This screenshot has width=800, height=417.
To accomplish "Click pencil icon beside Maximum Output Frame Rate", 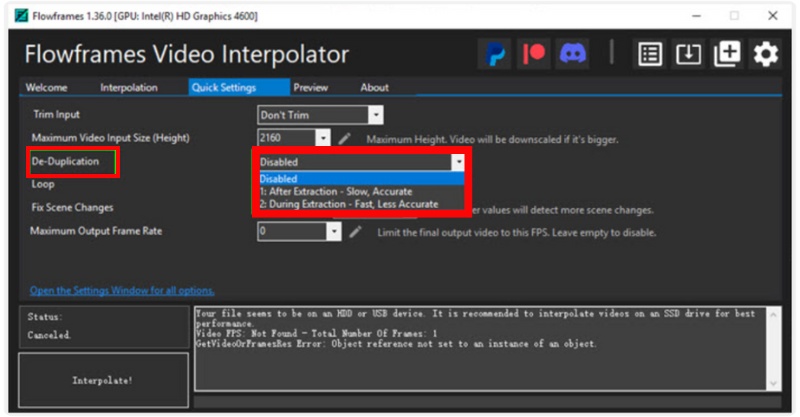I will coord(355,232).
